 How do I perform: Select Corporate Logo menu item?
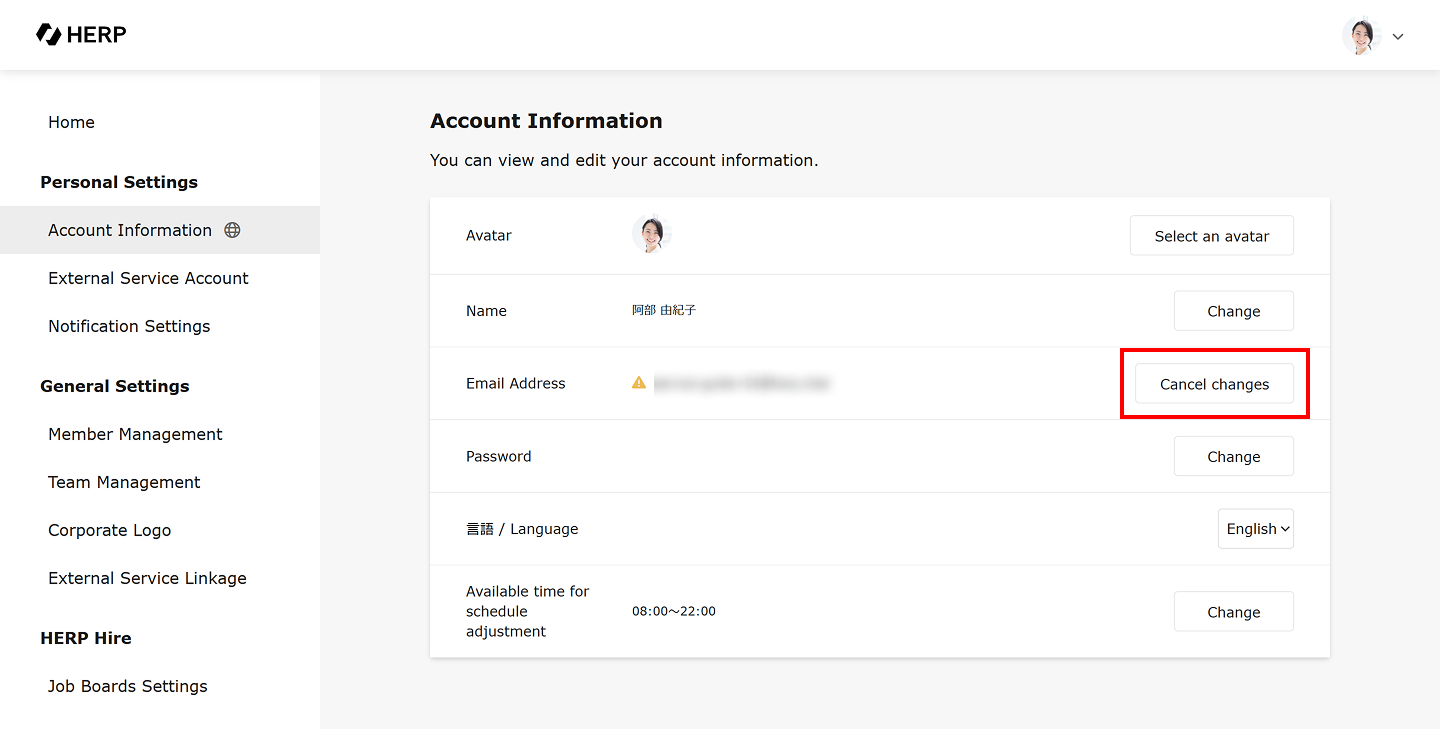click(x=109, y=530)
